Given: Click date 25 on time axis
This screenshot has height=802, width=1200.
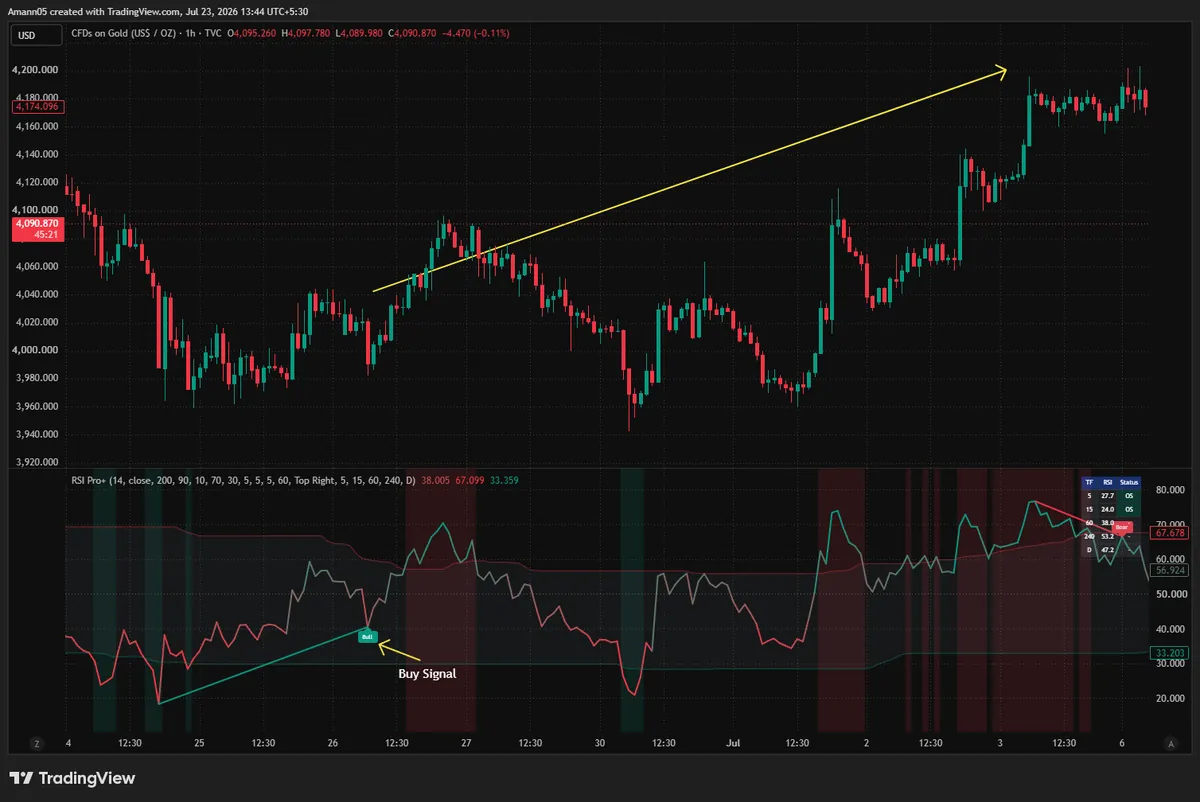Looking at the screenshot, I should (199, 743).
